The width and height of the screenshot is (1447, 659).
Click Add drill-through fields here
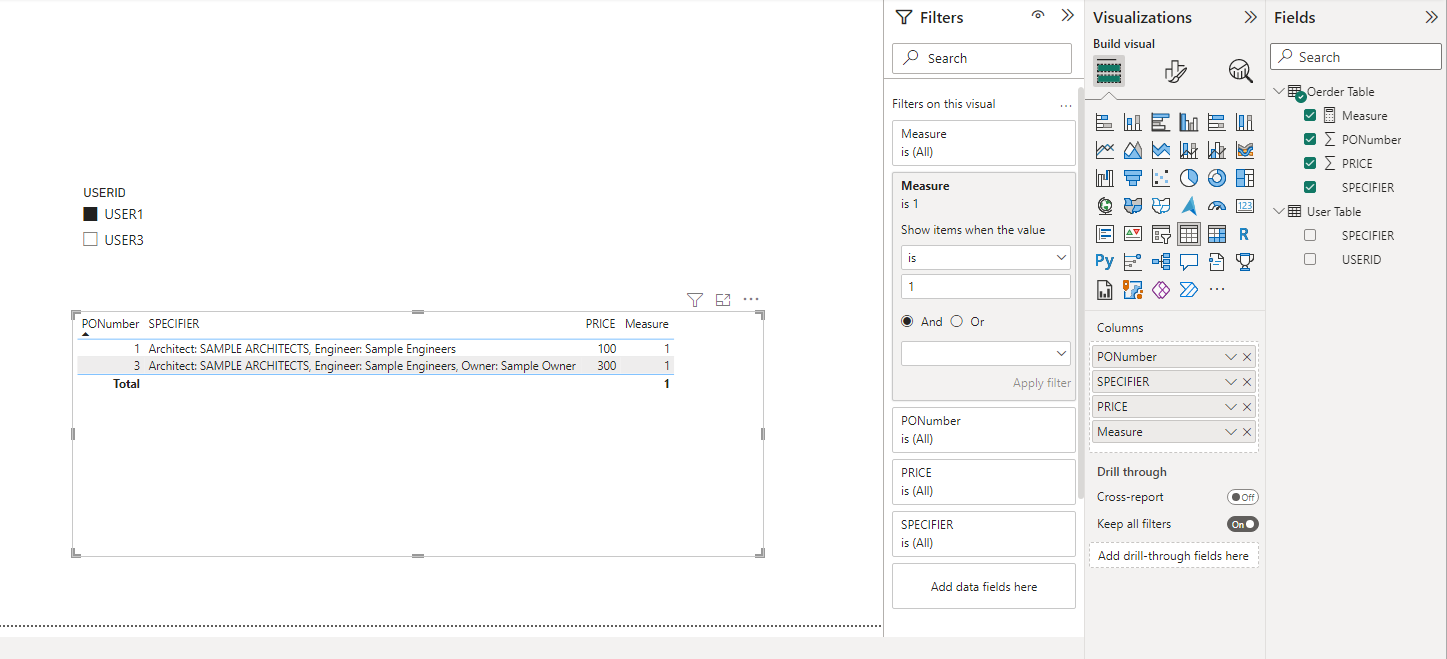(1173, 556)
